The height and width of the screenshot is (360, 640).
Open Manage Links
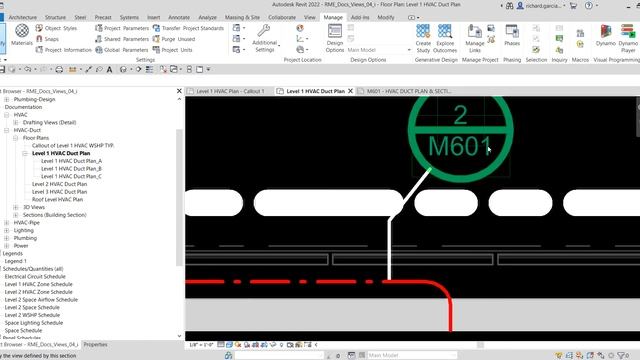point(475,38)
